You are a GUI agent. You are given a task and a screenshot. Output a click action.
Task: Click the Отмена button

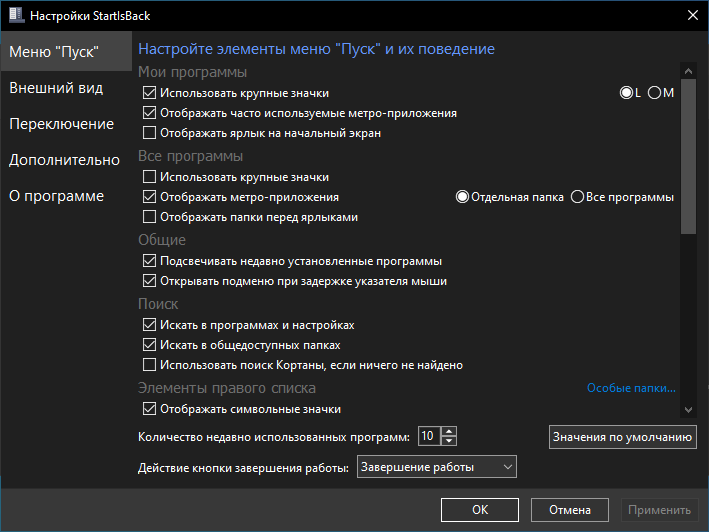coord(570,510)
